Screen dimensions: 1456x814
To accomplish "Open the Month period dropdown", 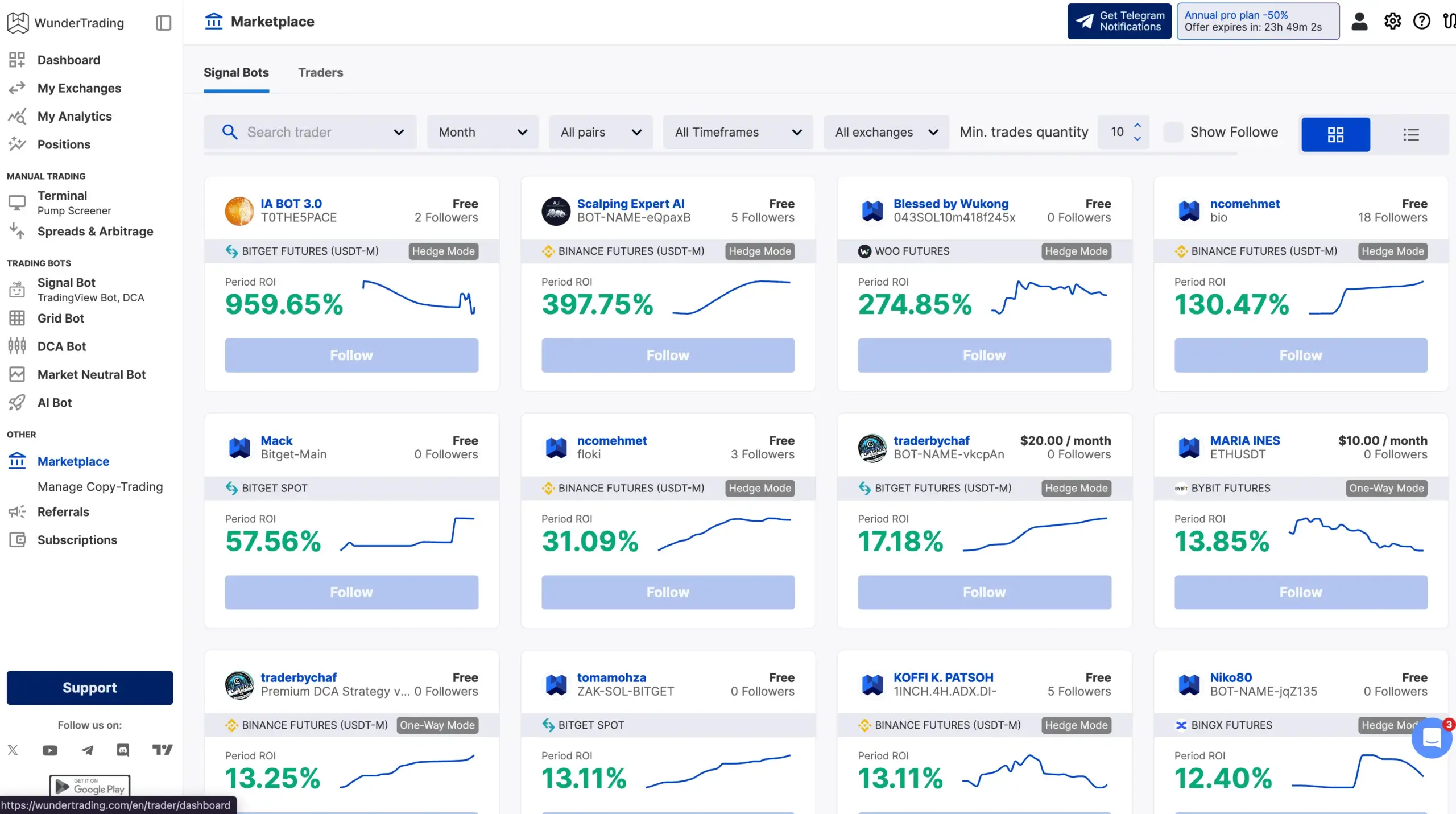I will click(x=483, y=132).
